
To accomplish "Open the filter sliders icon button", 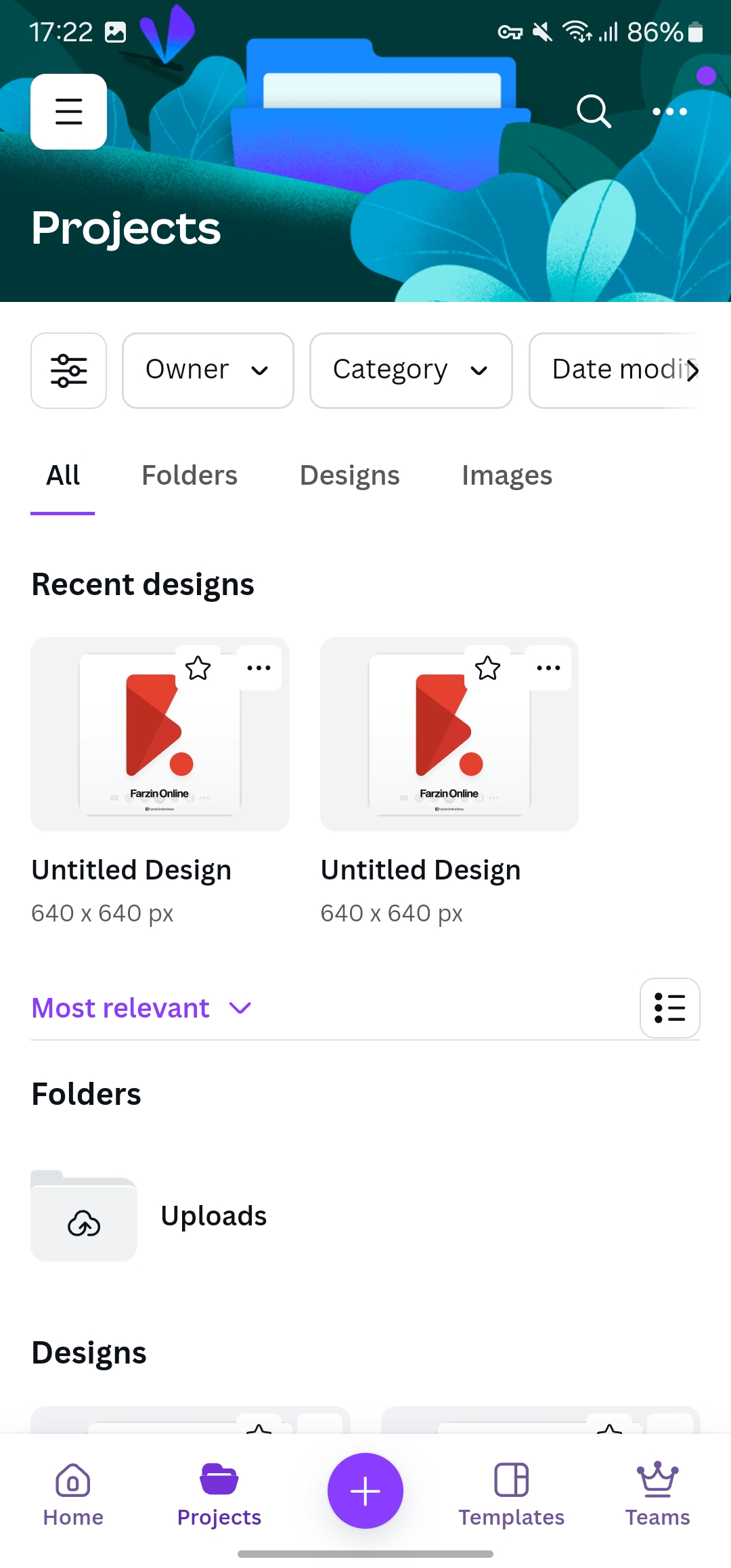I will tap(68, 370).
